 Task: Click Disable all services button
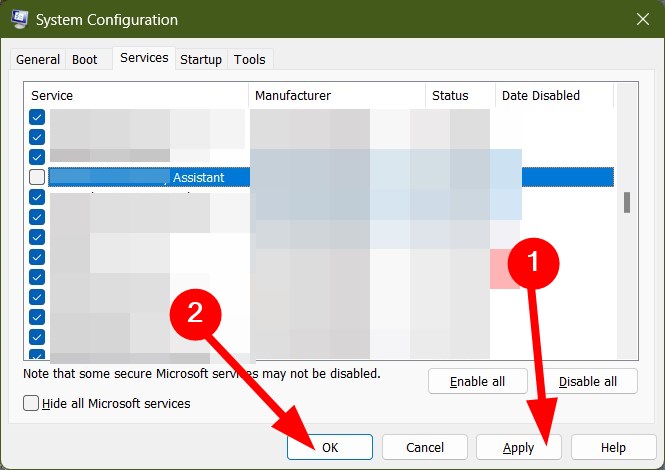click(588, 381)
